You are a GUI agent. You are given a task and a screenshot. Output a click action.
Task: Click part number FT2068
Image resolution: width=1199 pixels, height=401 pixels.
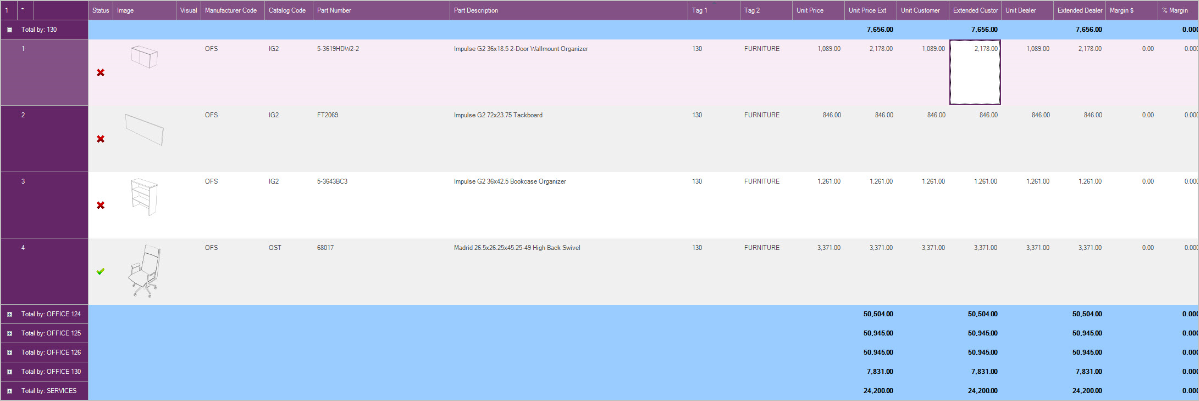pyautogui.click(x=327, y=115)
